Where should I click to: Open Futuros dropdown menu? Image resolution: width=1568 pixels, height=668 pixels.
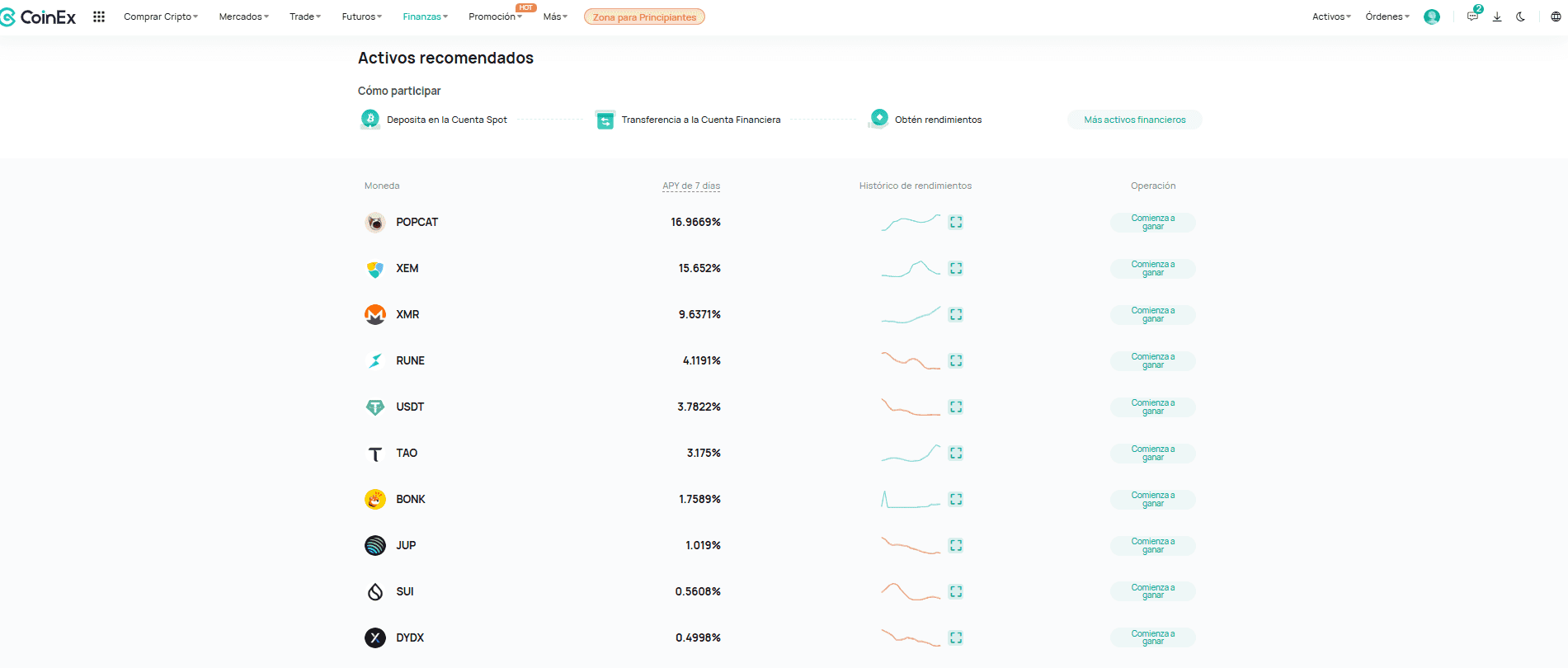[x=362, y=16]
